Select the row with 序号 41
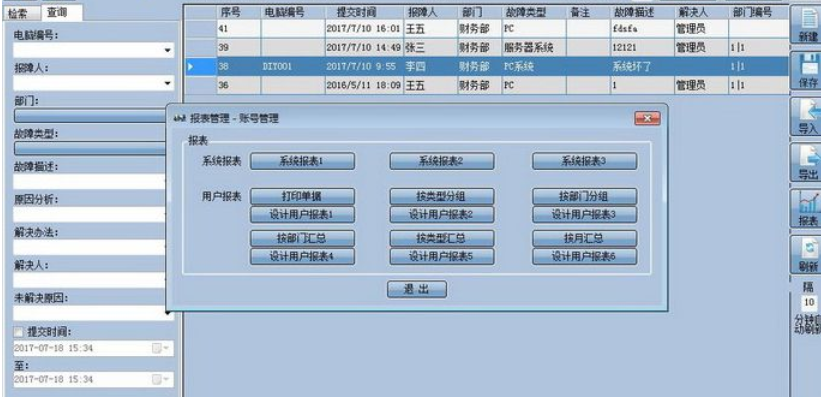The height and width of the screenshot is (397, 821). pyautogui.click(x=487, y=29)
